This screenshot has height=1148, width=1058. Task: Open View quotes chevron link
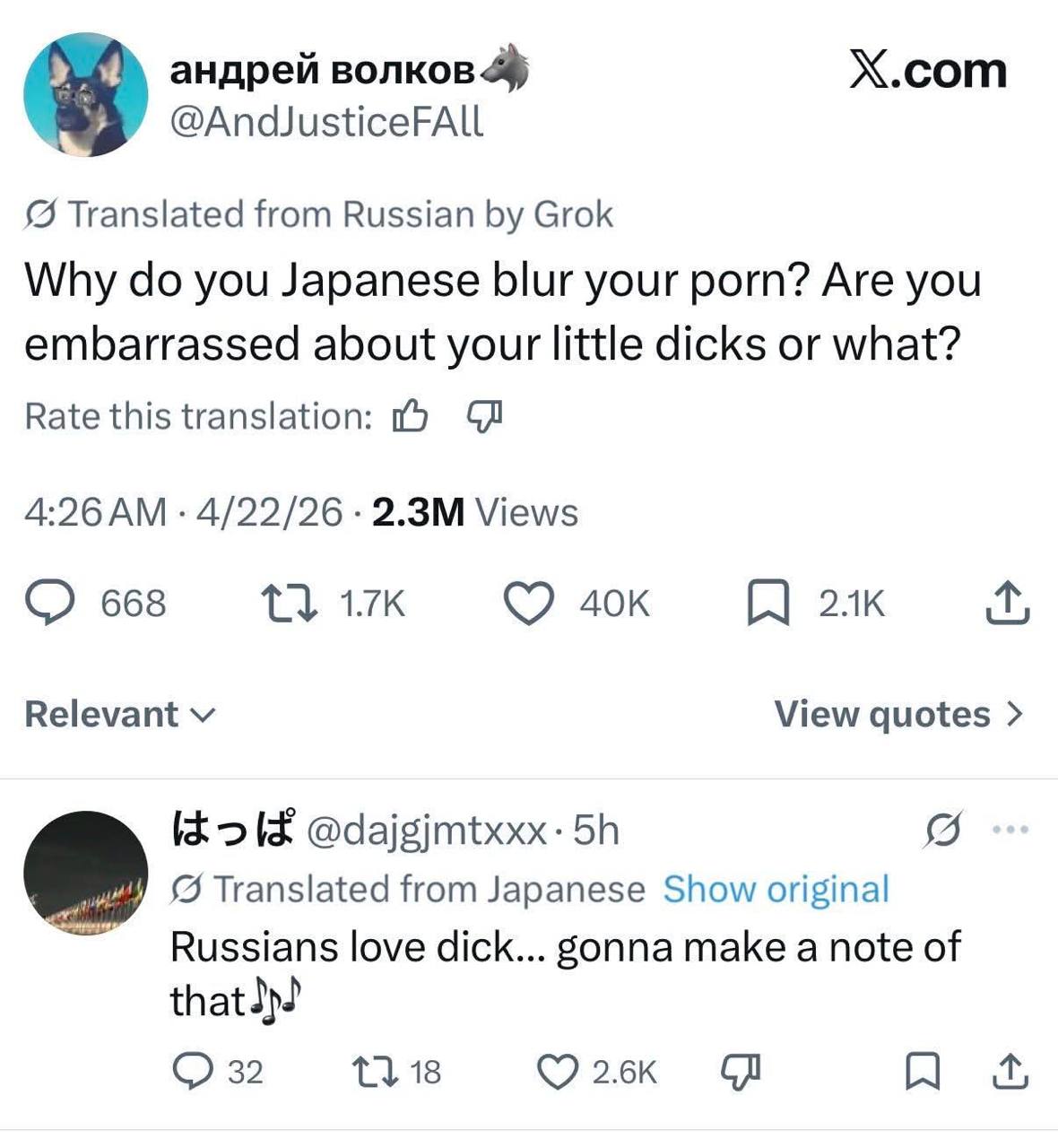tap(898, 714)
